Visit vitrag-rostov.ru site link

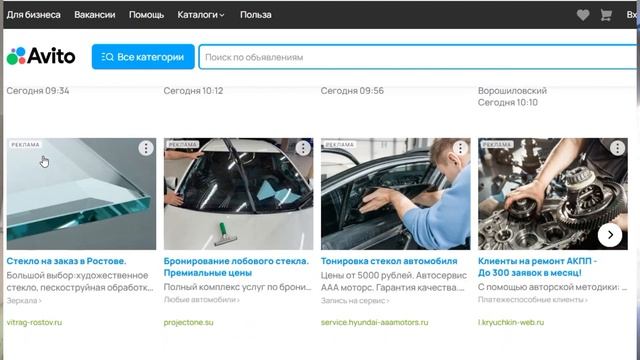pyautogui.click(x=34, y=322)
